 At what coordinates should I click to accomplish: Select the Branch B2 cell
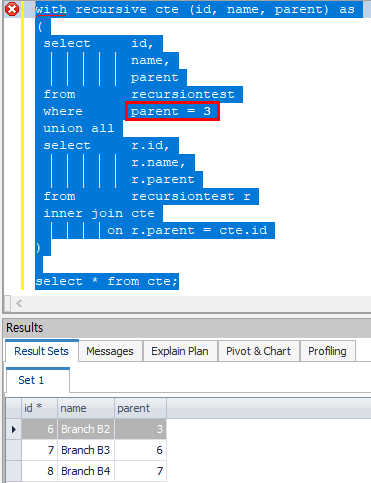86,429
